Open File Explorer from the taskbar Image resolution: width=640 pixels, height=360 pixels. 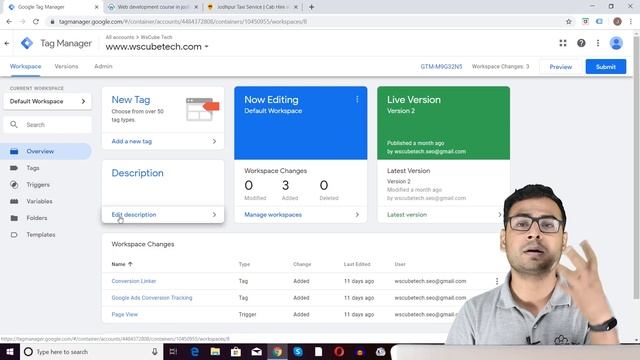coord(215,351)
